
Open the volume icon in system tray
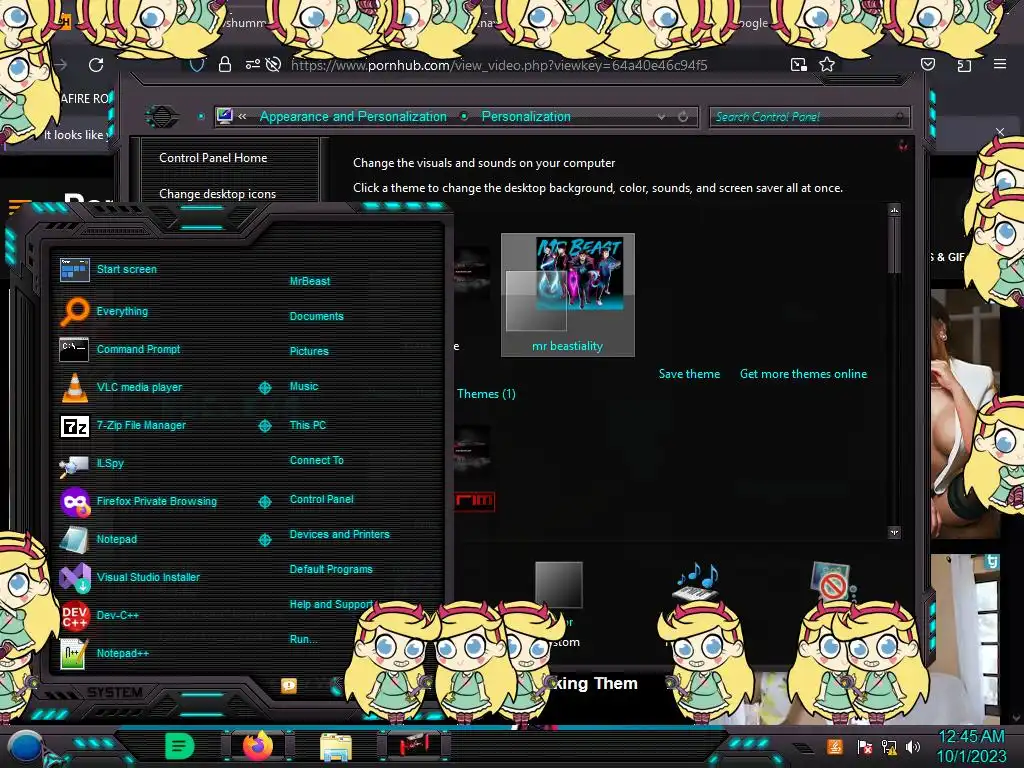coord(913,746)
